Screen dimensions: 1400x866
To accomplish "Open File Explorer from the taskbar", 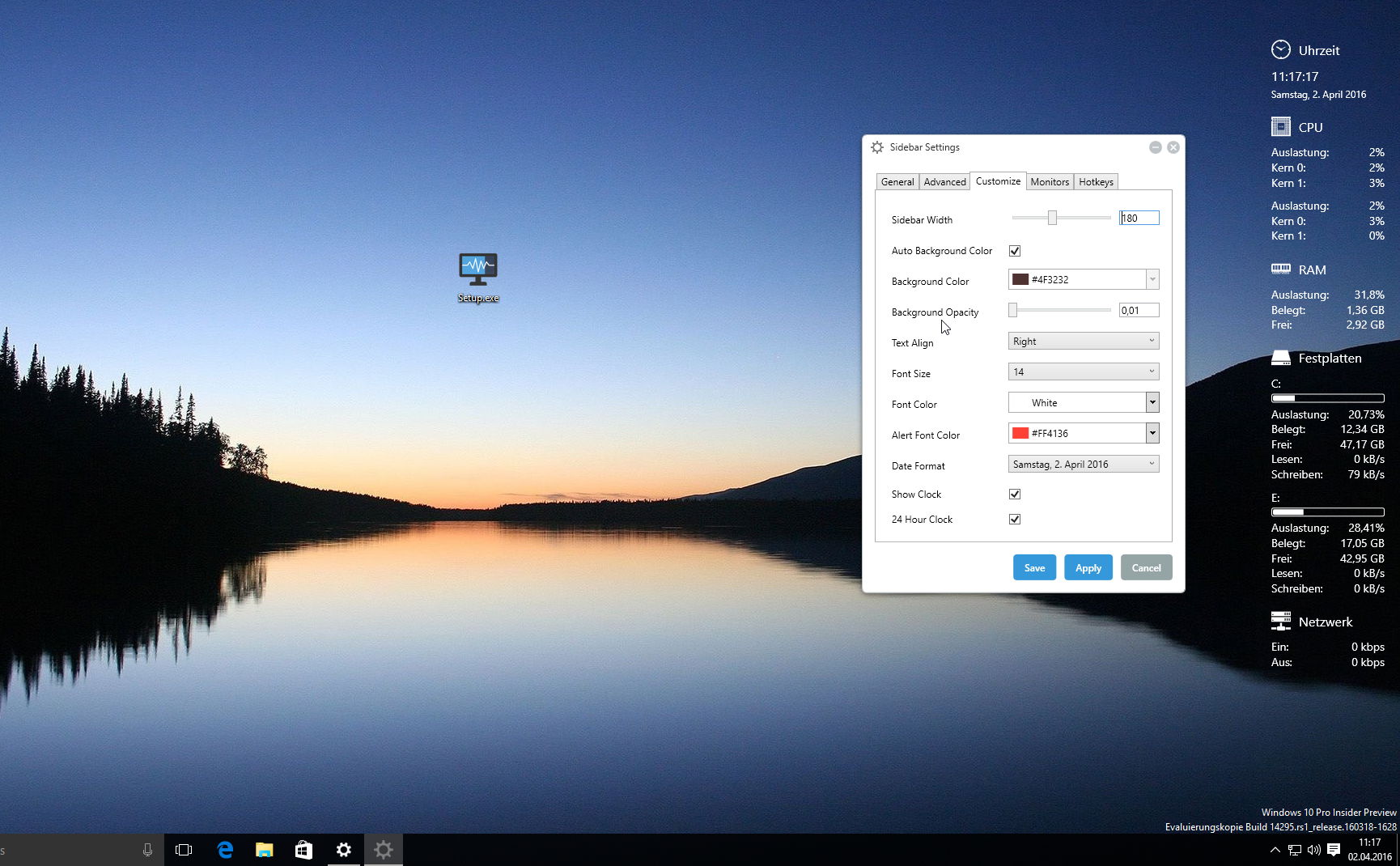I will coord(264,850).
